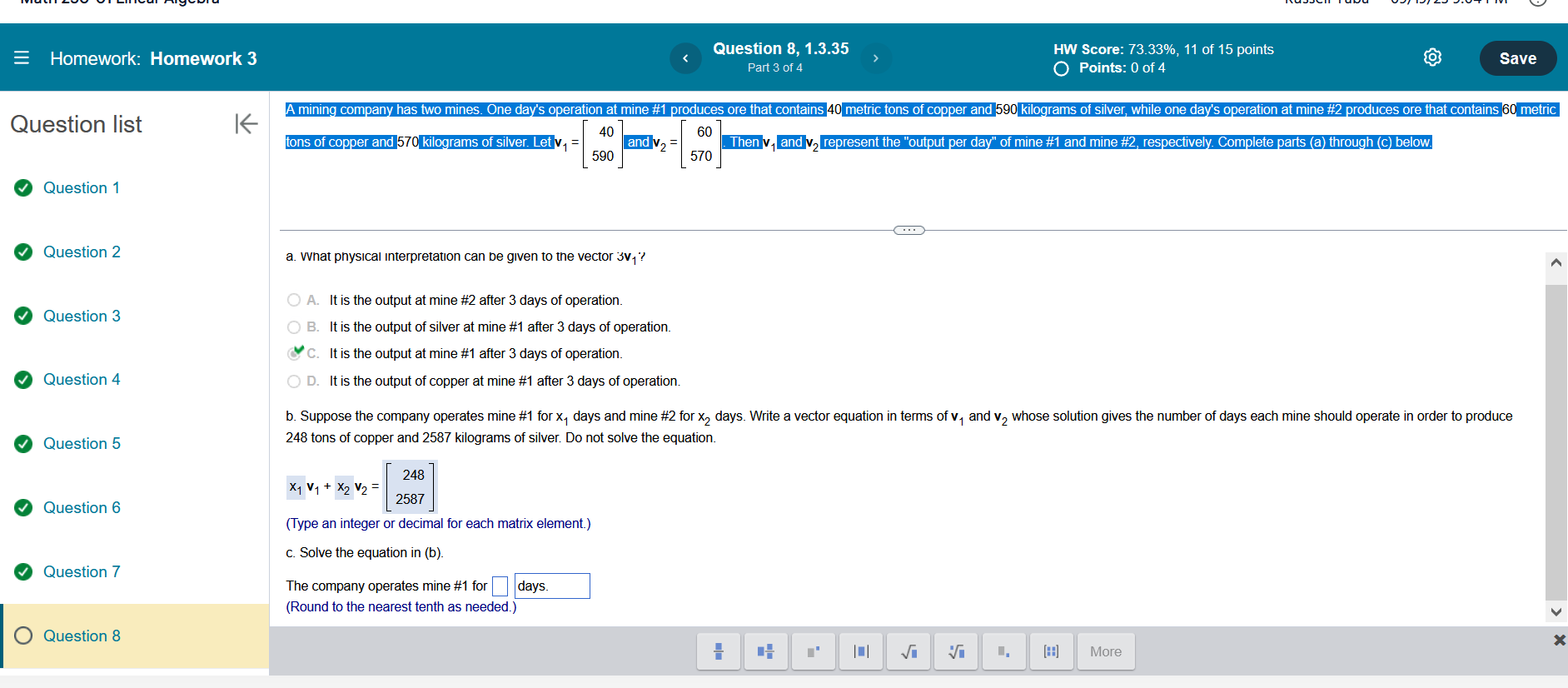The height and width of the screenshot is (688, 1568).
Task: Open the hamburger menu next to Homework
Action: coord(22,57)
